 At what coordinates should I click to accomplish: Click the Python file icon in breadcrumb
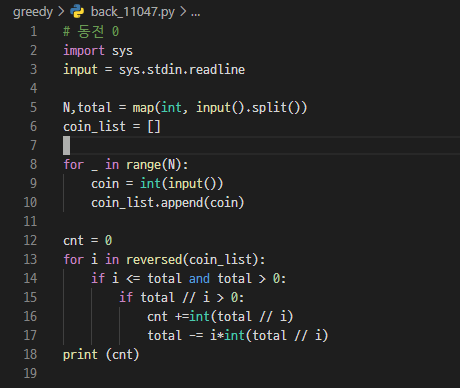point(77,12)
